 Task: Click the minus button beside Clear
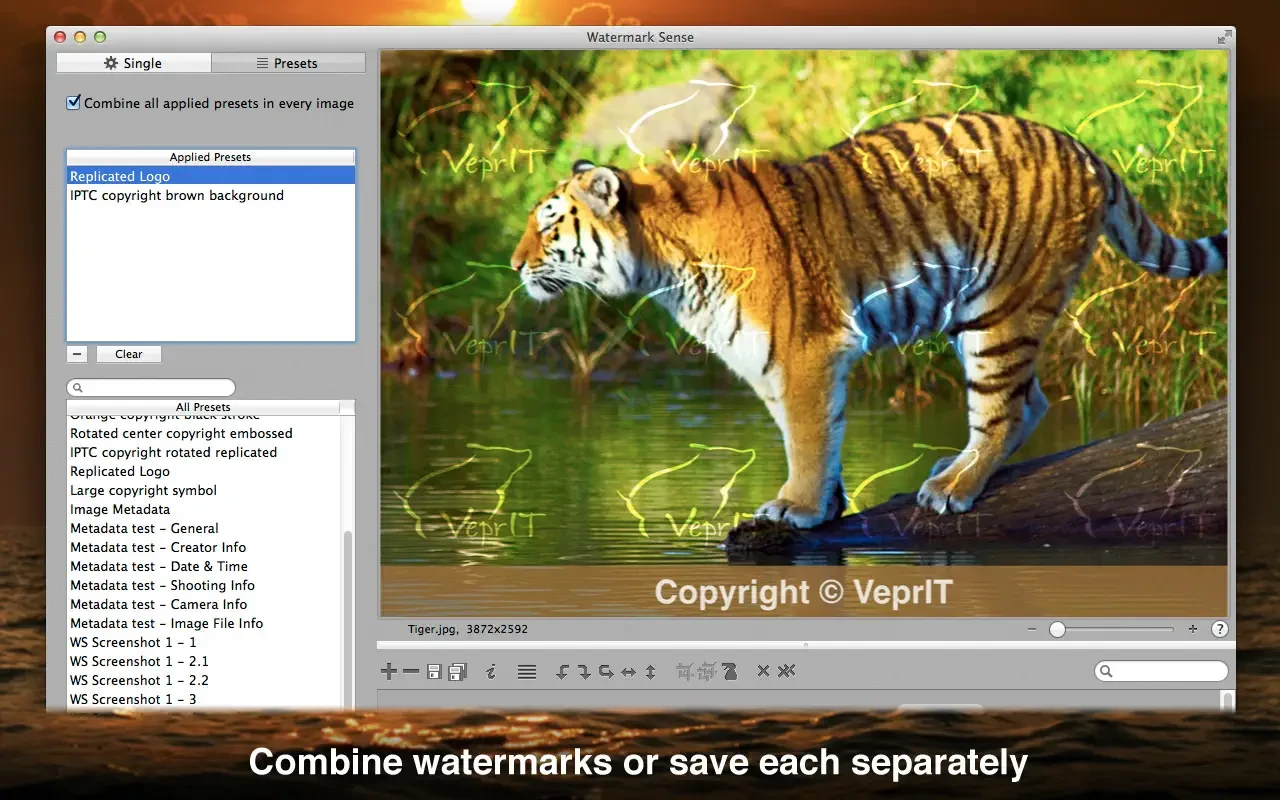coord(77,354)
